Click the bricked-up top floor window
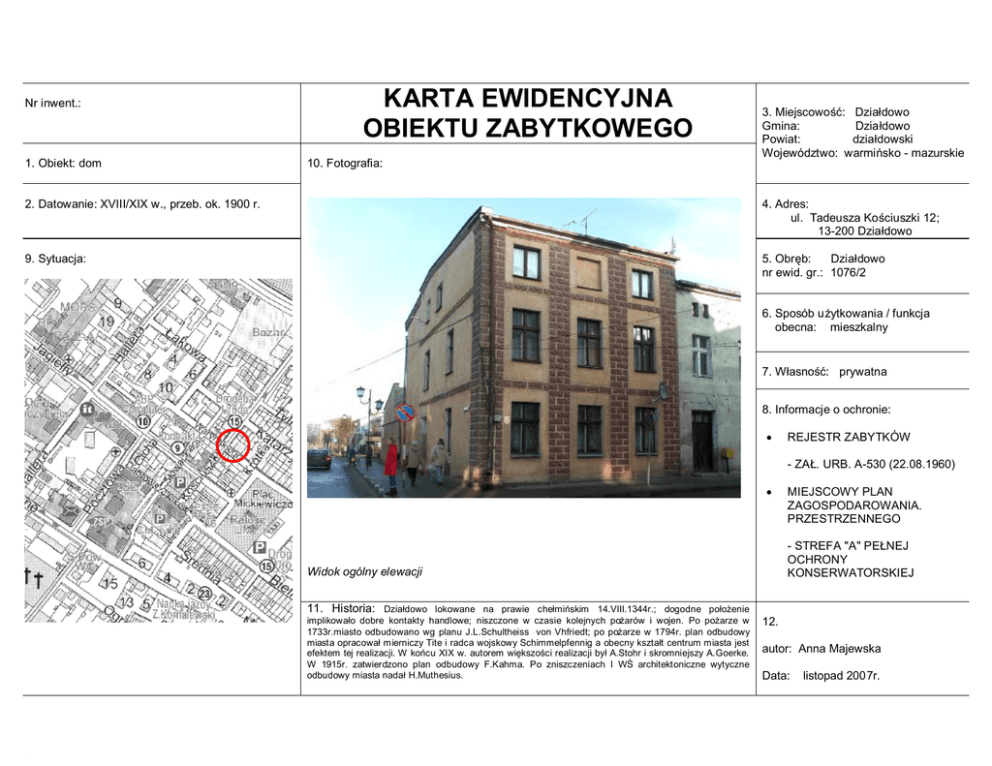 click(589, 274)
